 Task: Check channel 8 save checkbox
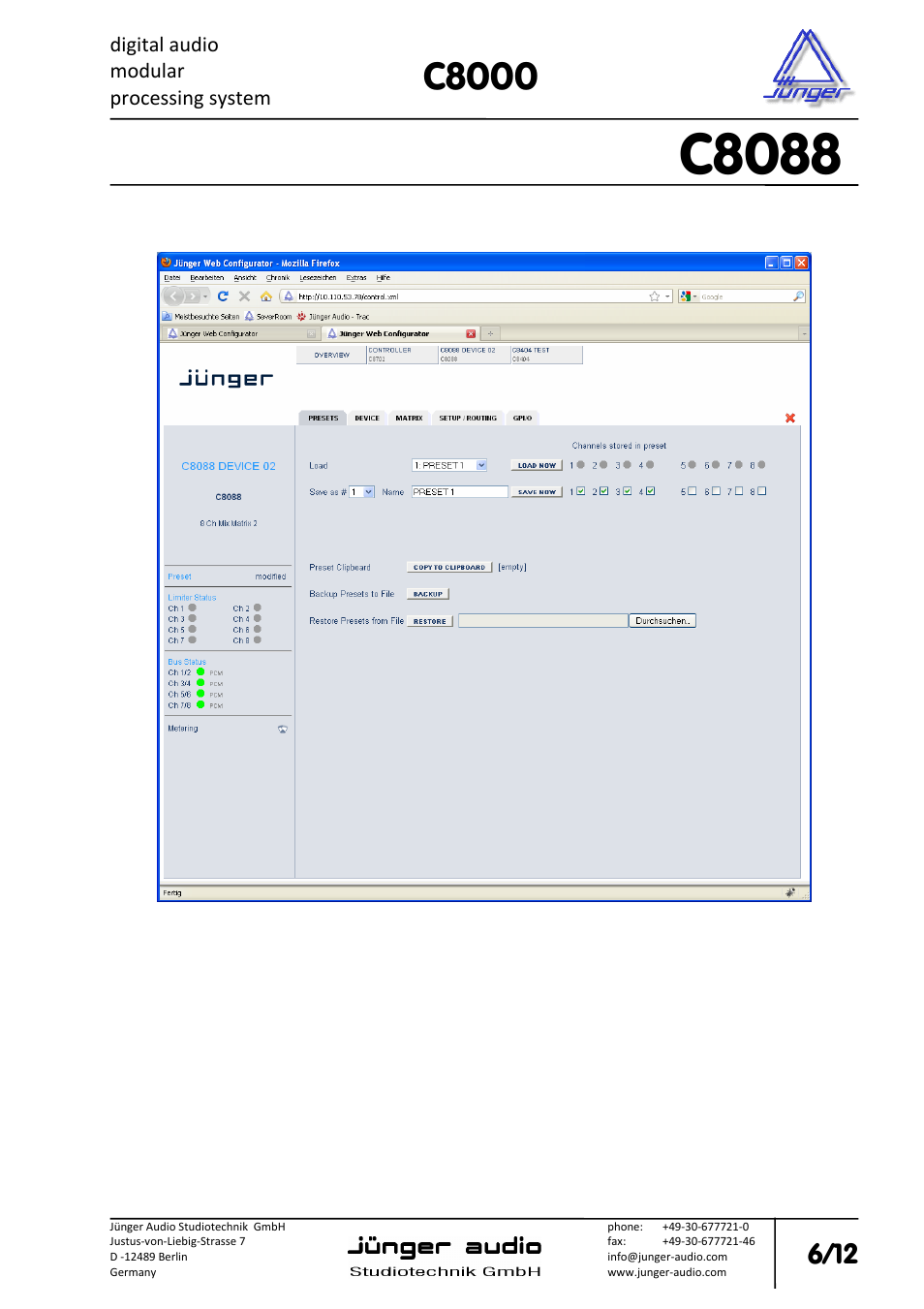[762, 491]
